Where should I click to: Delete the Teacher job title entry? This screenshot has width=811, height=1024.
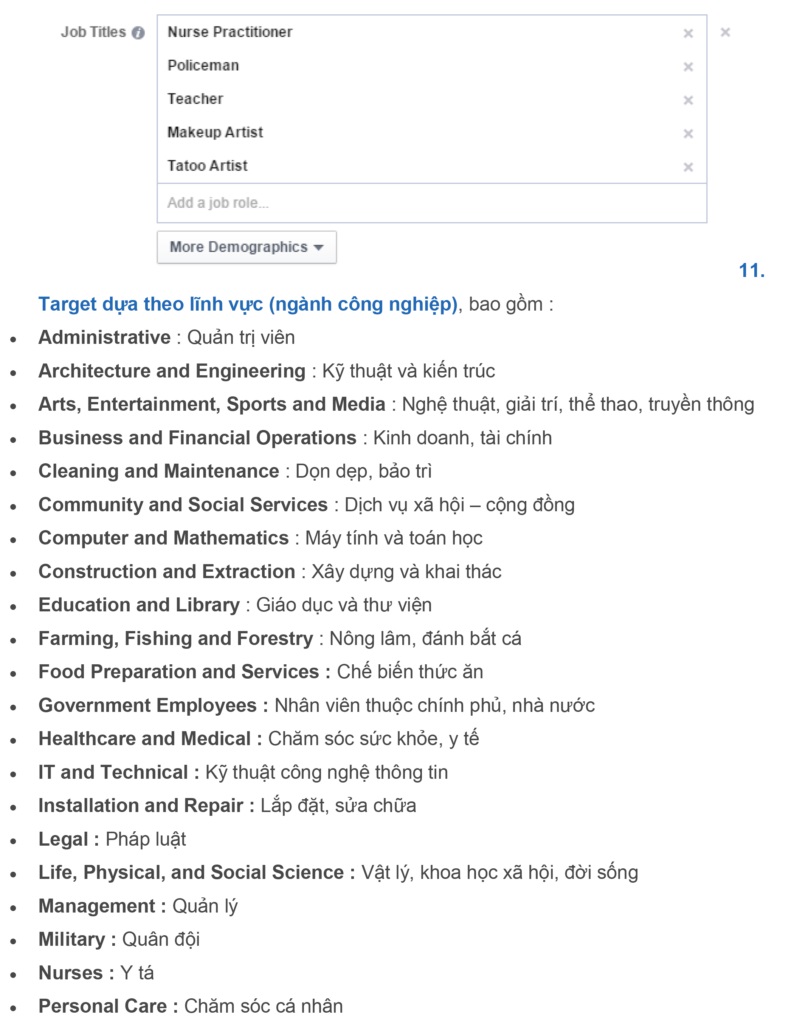pyautogui.click(x=688, y=100)
